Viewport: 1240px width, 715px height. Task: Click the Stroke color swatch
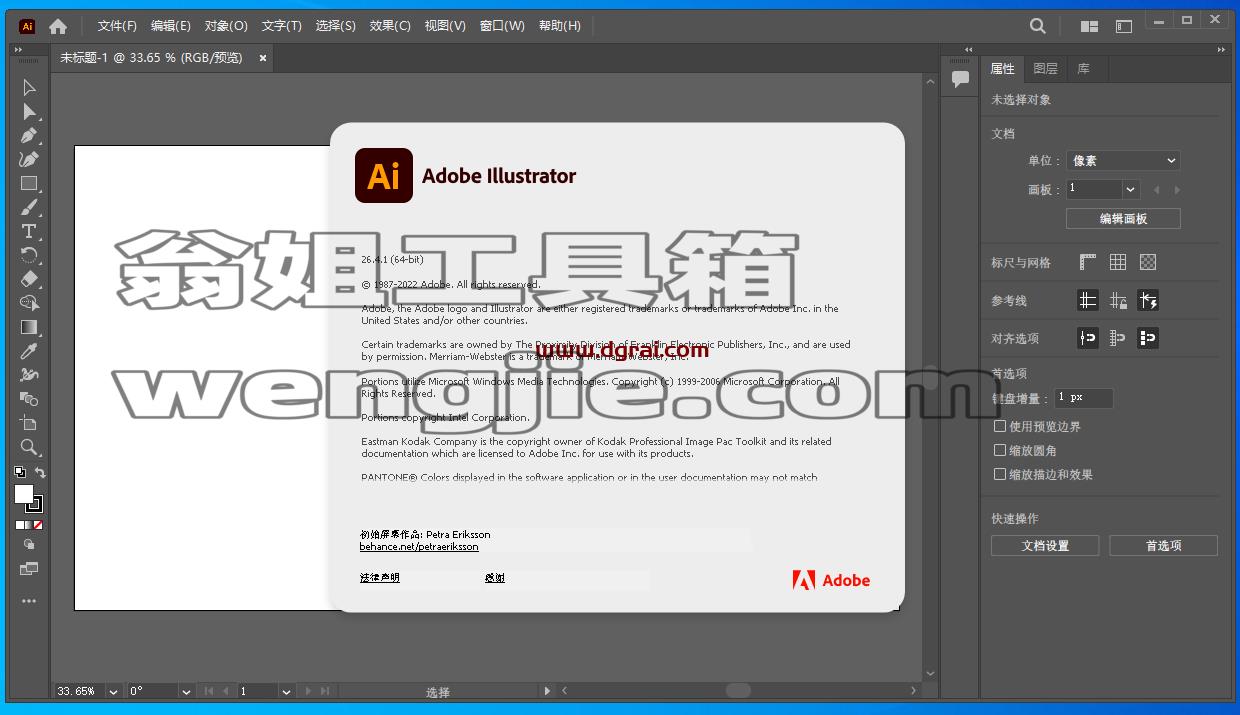pos(35,505)
